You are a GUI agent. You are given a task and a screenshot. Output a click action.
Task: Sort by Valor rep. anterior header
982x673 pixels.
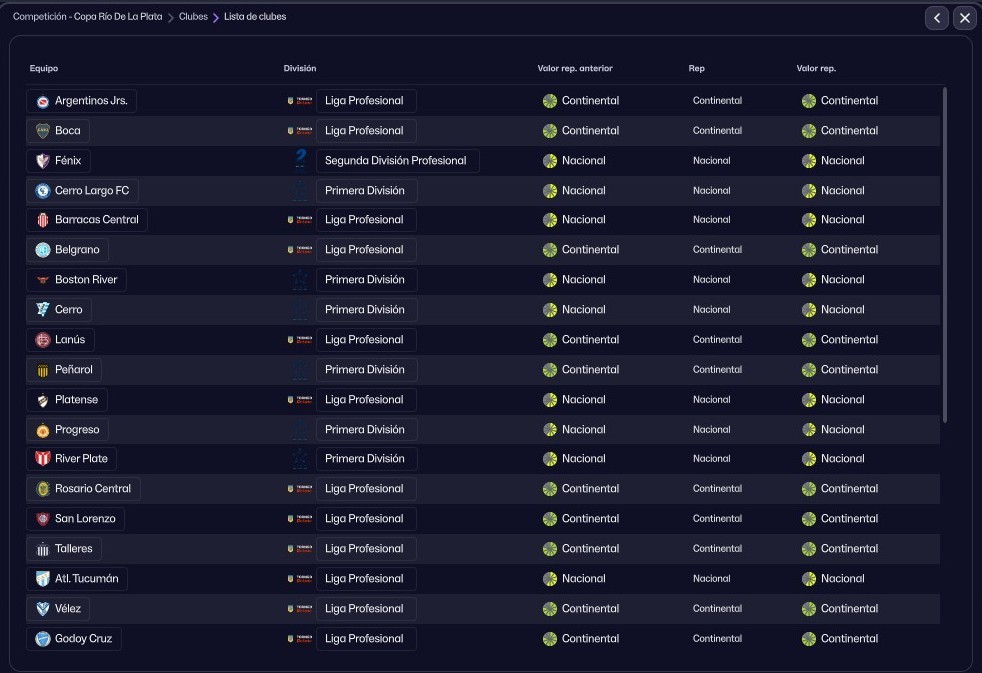(x=574, y=69)
